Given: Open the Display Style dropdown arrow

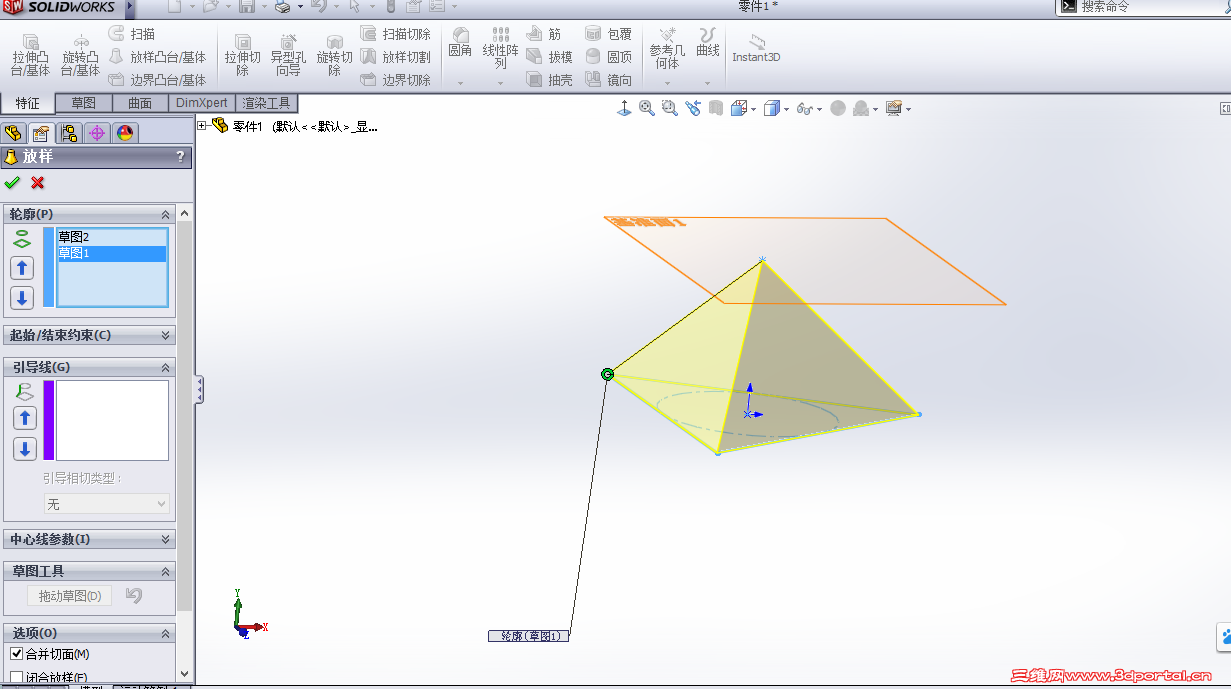Looking at the screenshot, I should click(787, 109).
